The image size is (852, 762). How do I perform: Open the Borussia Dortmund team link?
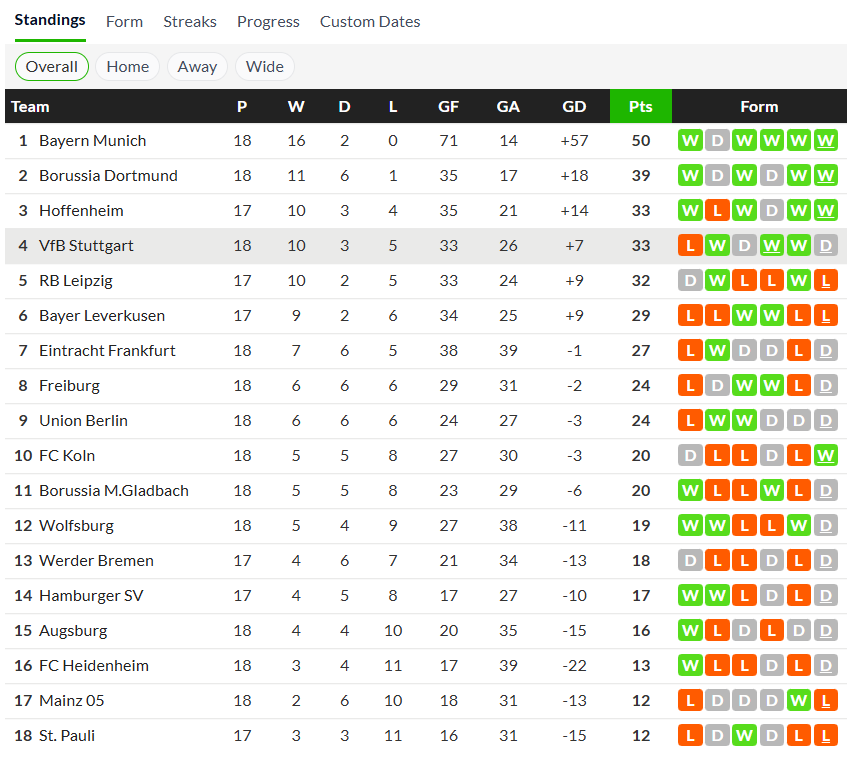pyautogui.click(x=108, y=176)
